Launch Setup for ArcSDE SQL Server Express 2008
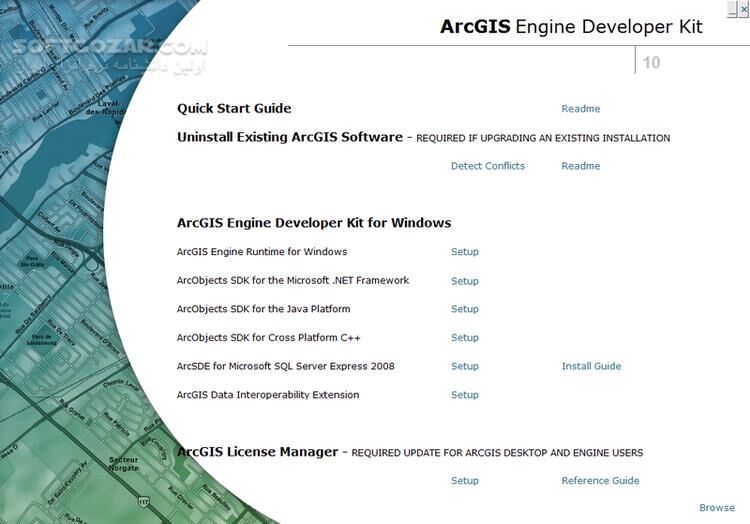The height and width of the screenshot is (524, 750). pos(464,366)
